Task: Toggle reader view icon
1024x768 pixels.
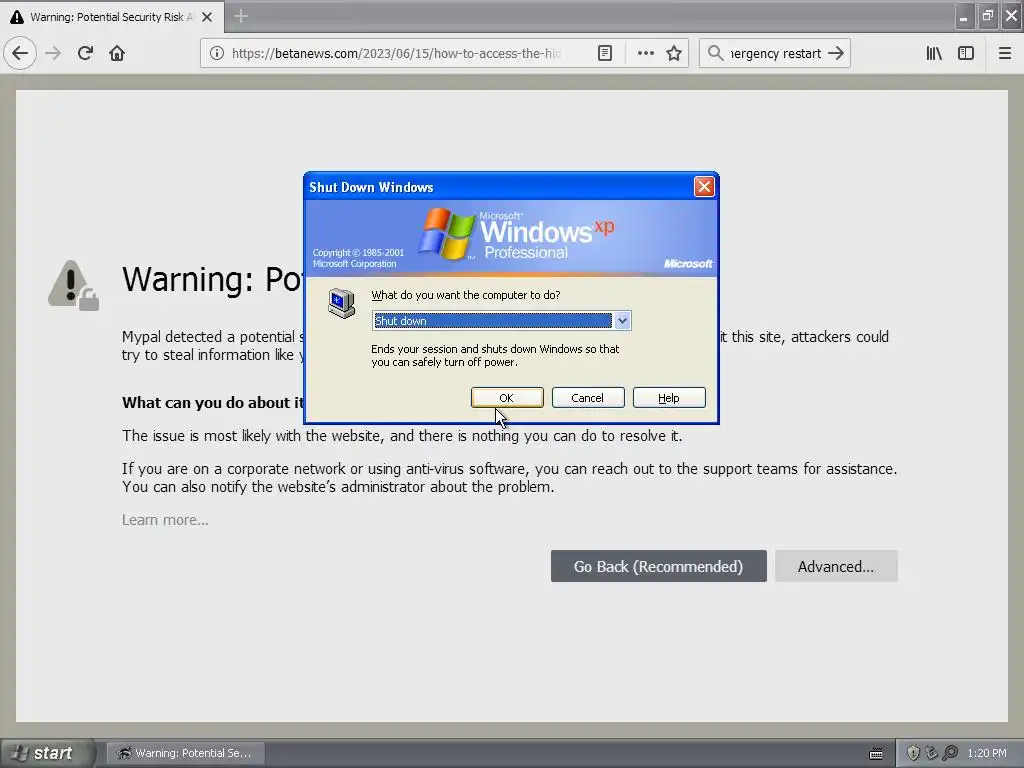Action: point(605,54)
